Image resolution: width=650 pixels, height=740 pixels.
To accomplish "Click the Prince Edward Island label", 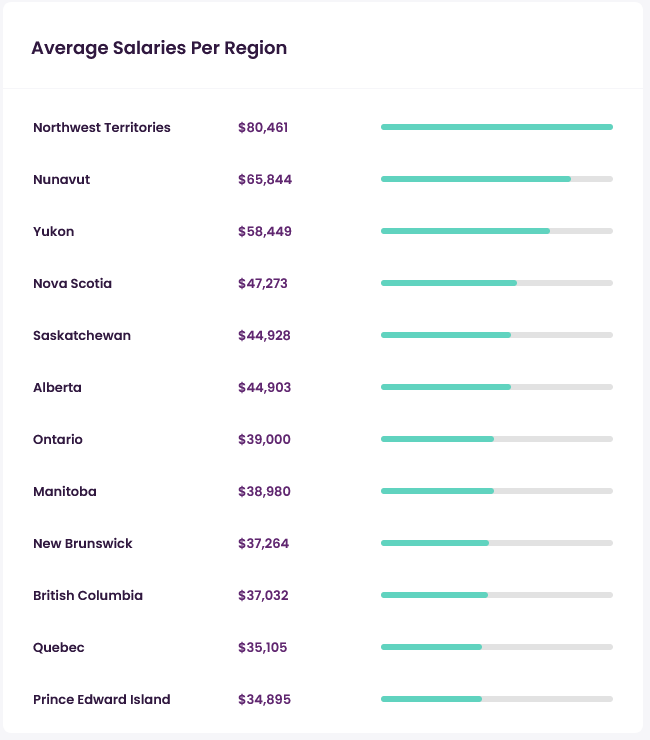I will click(102, 699).
